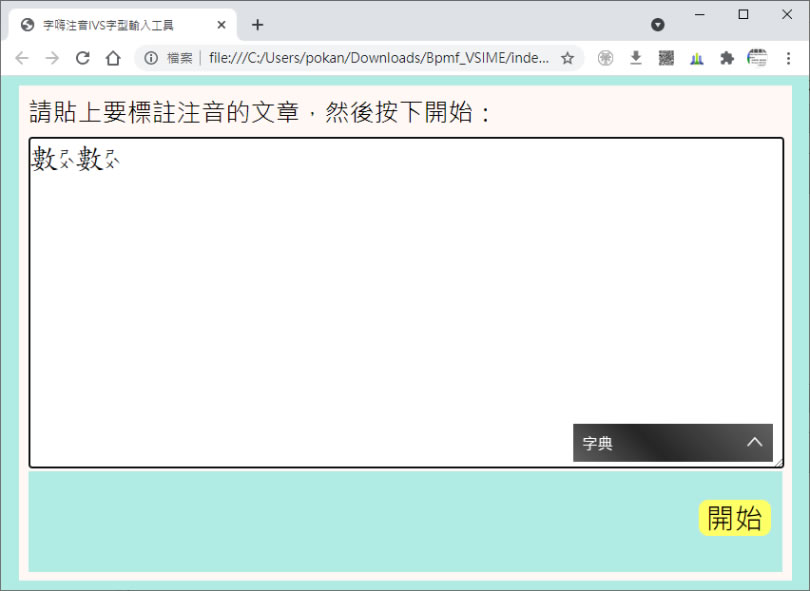Open the profile avatar icon
The image size is (810, 591).
click(x=757, y=58)
